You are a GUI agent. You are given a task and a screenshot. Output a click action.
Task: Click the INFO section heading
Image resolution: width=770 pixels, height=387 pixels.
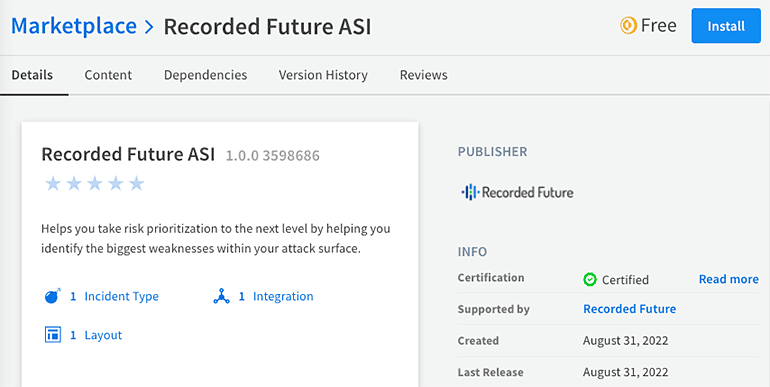tap(472, 252)
